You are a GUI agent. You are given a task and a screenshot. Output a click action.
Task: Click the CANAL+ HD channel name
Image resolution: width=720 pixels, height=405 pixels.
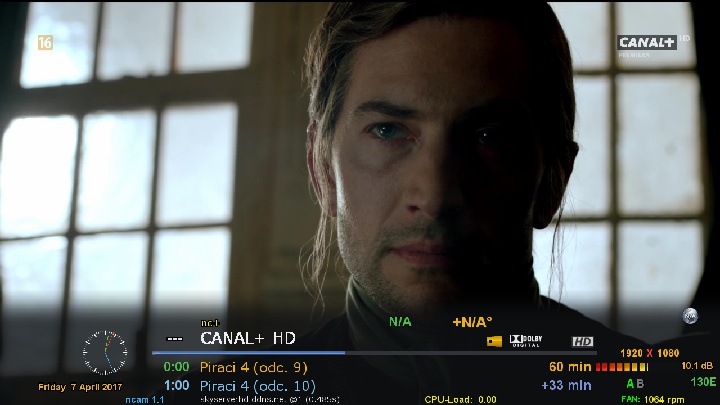pos(248,338)
